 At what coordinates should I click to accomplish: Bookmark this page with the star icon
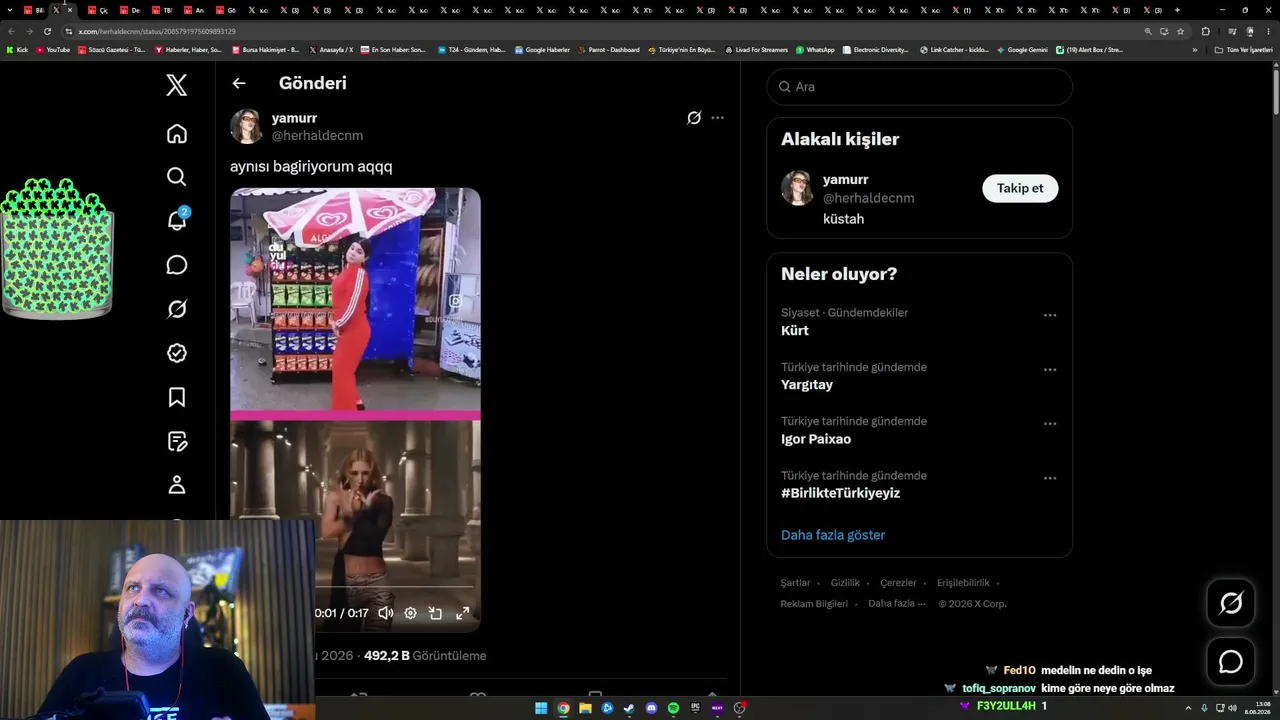(1181, 32)
